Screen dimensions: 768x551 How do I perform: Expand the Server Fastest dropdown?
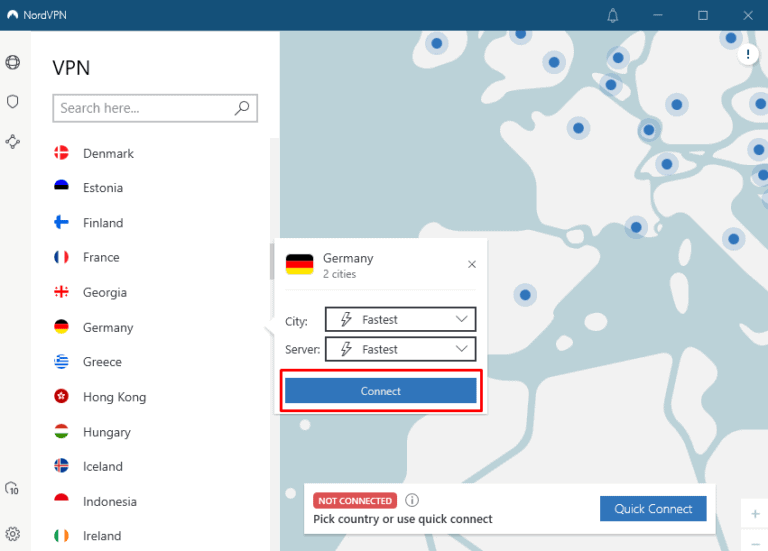[400, 349]
